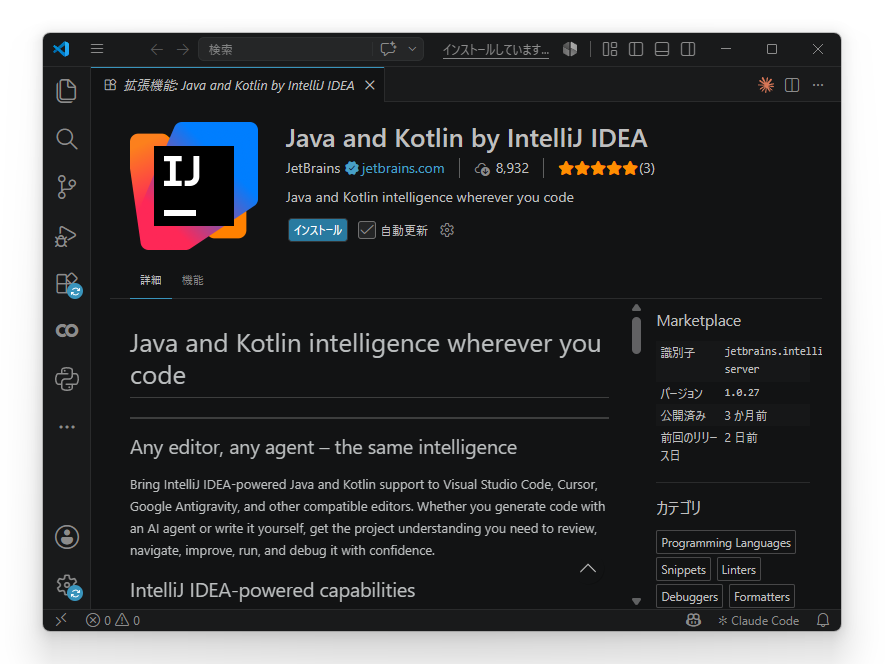Open notifications bell in status bar
Screen dimensions: 885x664
point(823,621)
